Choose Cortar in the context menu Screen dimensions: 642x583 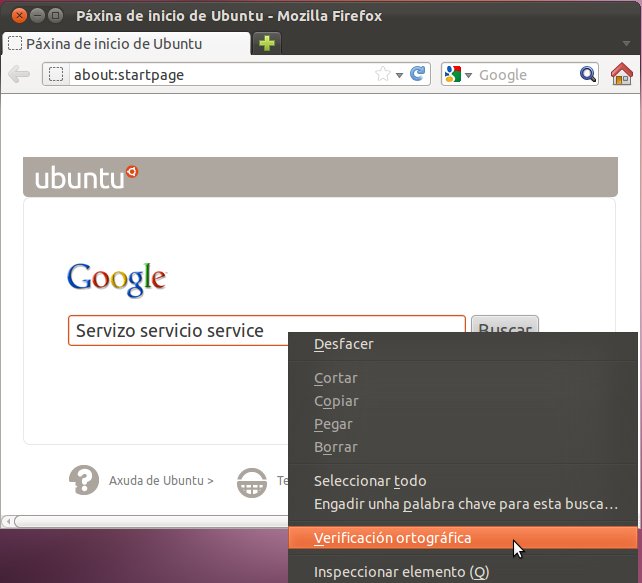click(463, 378)
